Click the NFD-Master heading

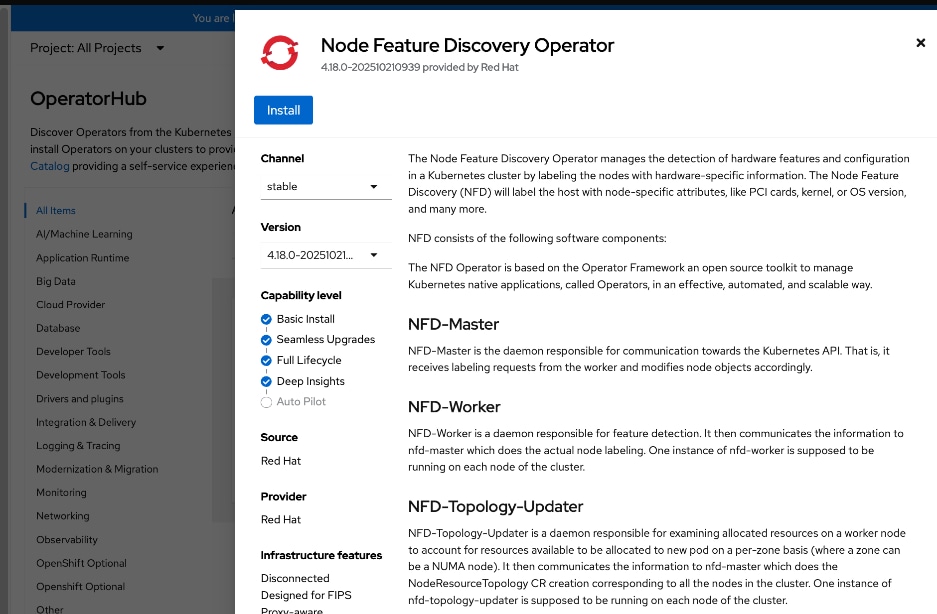pos(453,325)
